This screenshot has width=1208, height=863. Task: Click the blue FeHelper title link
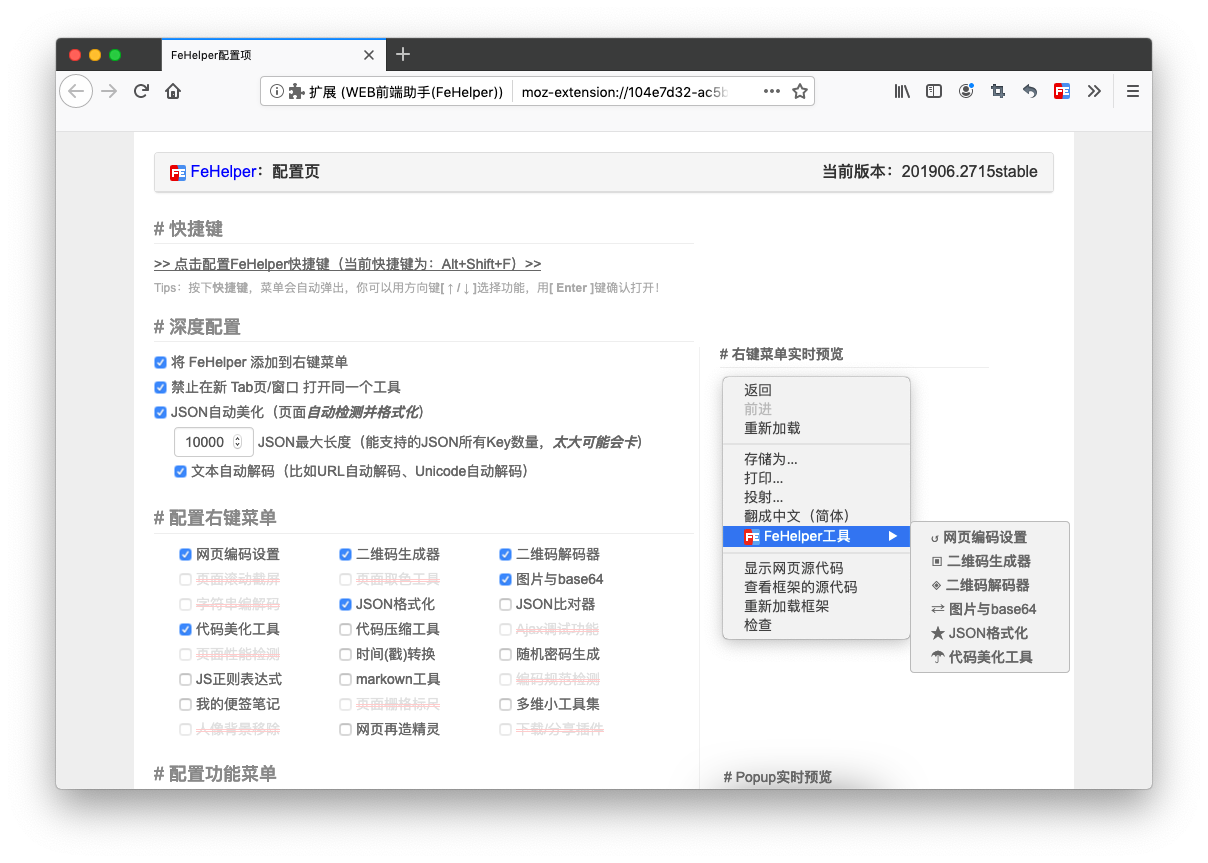tap(224, 172)
